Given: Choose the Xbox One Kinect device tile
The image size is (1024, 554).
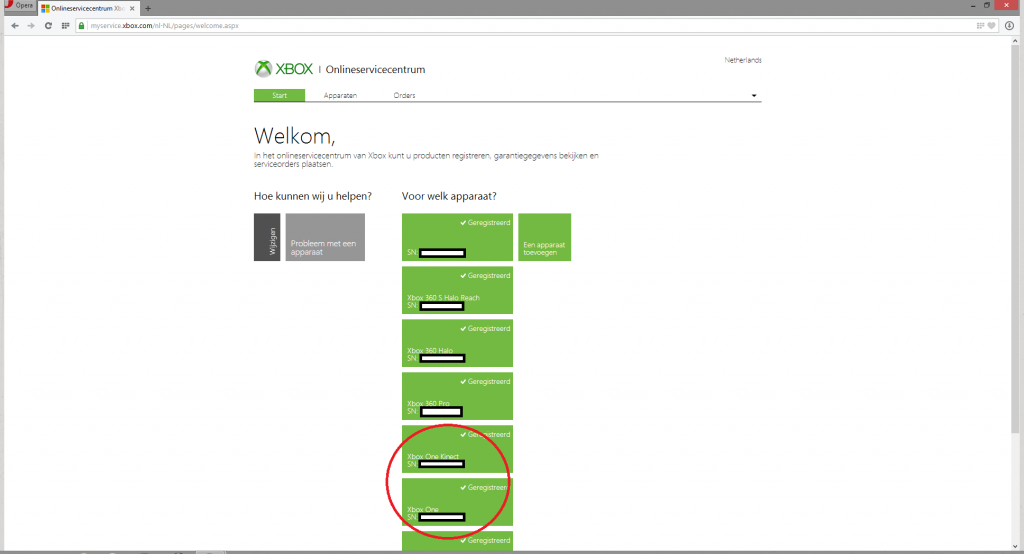Looking at the screenshot, I should point(457,449).
